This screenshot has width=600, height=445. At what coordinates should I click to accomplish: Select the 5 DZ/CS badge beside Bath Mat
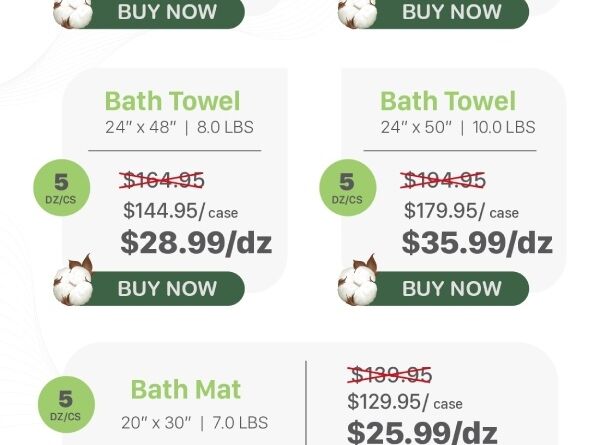[66, 406]
